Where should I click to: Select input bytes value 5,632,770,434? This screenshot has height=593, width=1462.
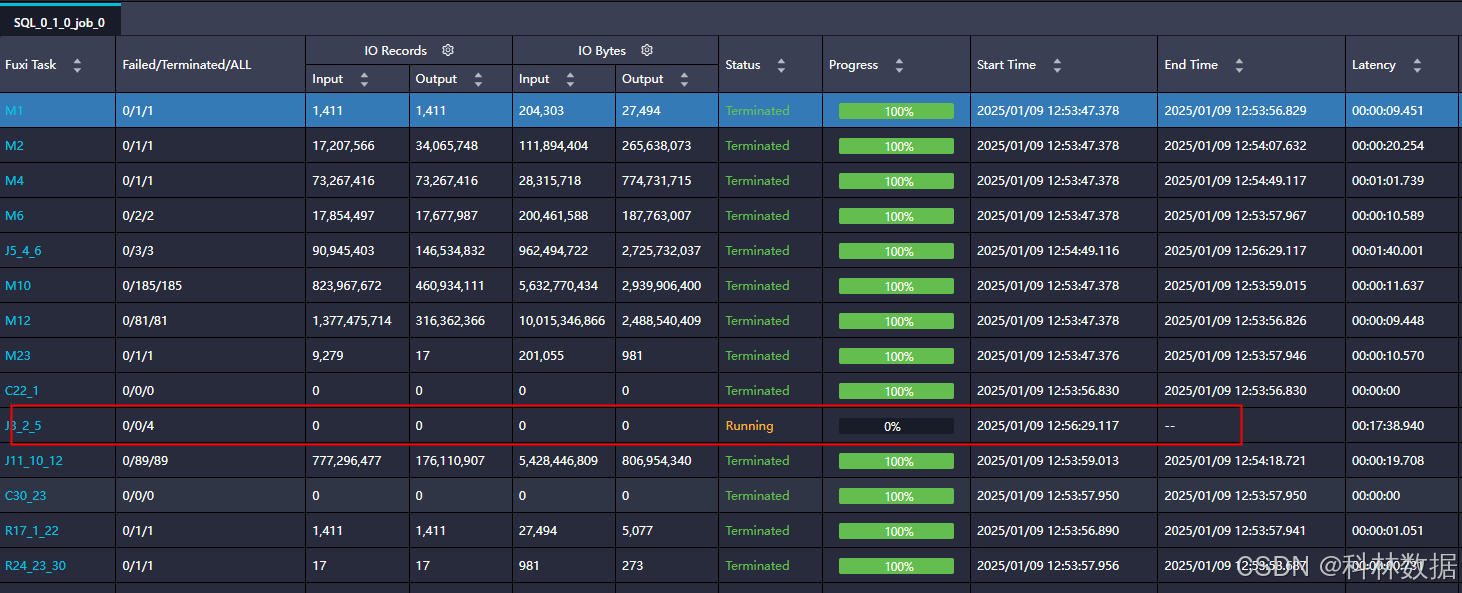click(x=558, y=286)
